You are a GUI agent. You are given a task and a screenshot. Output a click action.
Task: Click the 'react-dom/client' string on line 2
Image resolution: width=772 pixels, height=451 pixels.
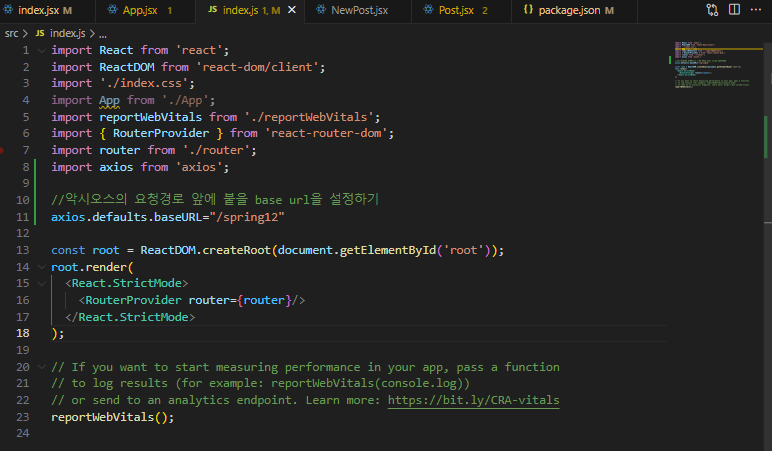[x=257, y=67]
